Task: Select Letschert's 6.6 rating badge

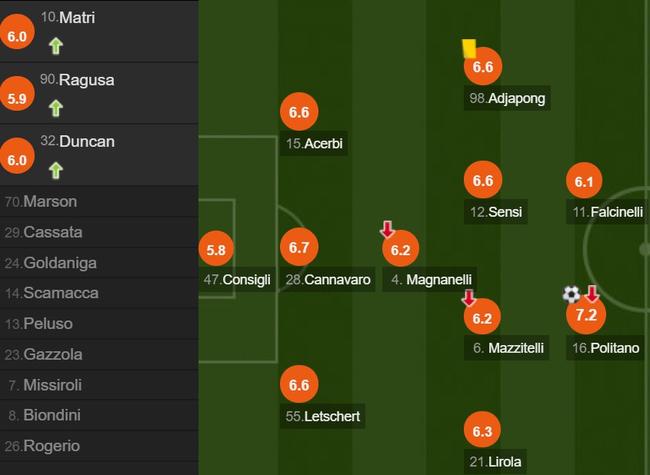Action: pos(299,384)
